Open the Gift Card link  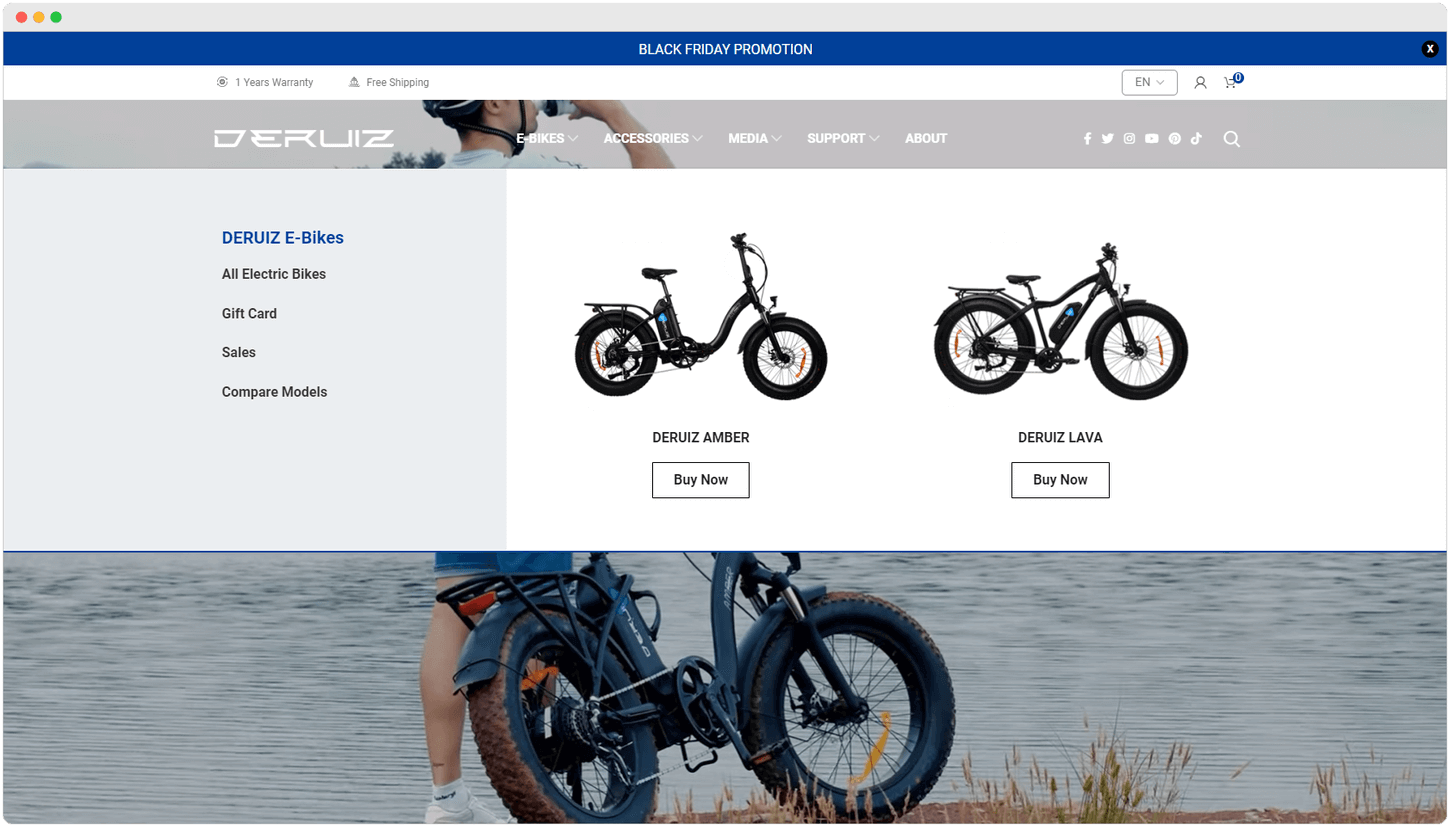pyautogui.click(x=249, y=313)
